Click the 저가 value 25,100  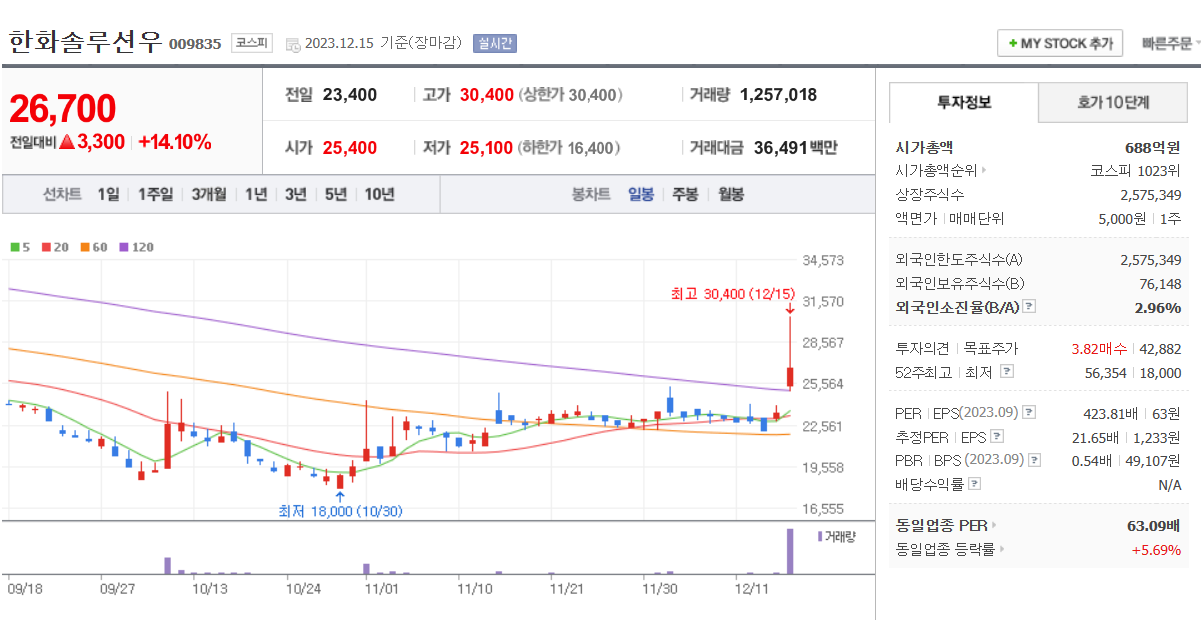click(x=487, y=148)
